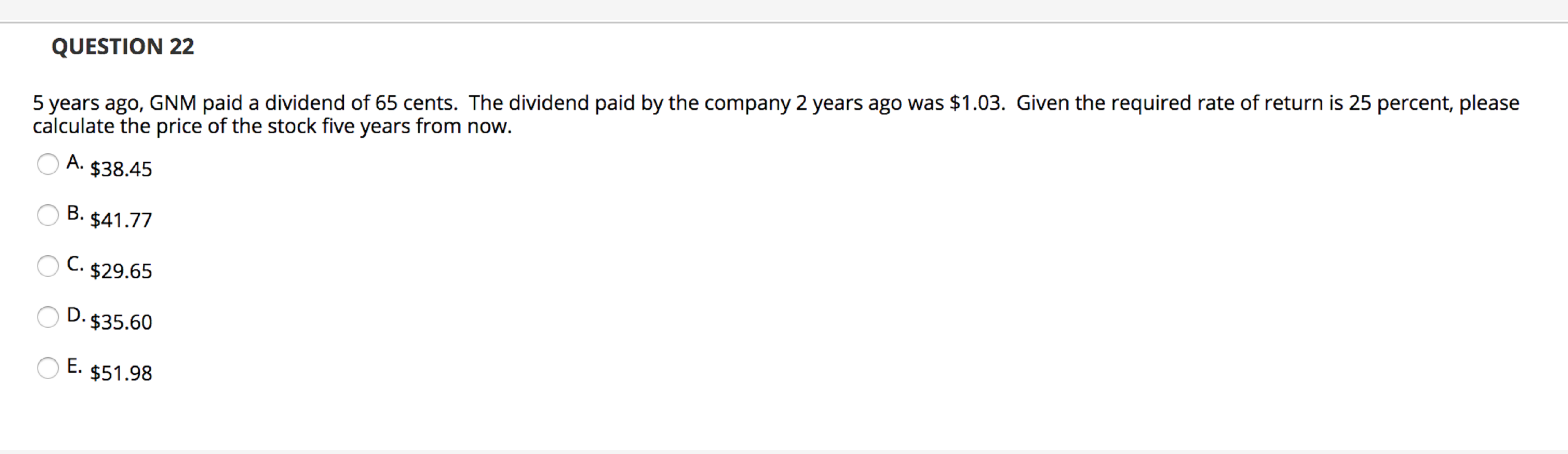Select radio button for option C
This screenshot has width=1568, height=454.
pyautogui.click(x=47, y=266)
